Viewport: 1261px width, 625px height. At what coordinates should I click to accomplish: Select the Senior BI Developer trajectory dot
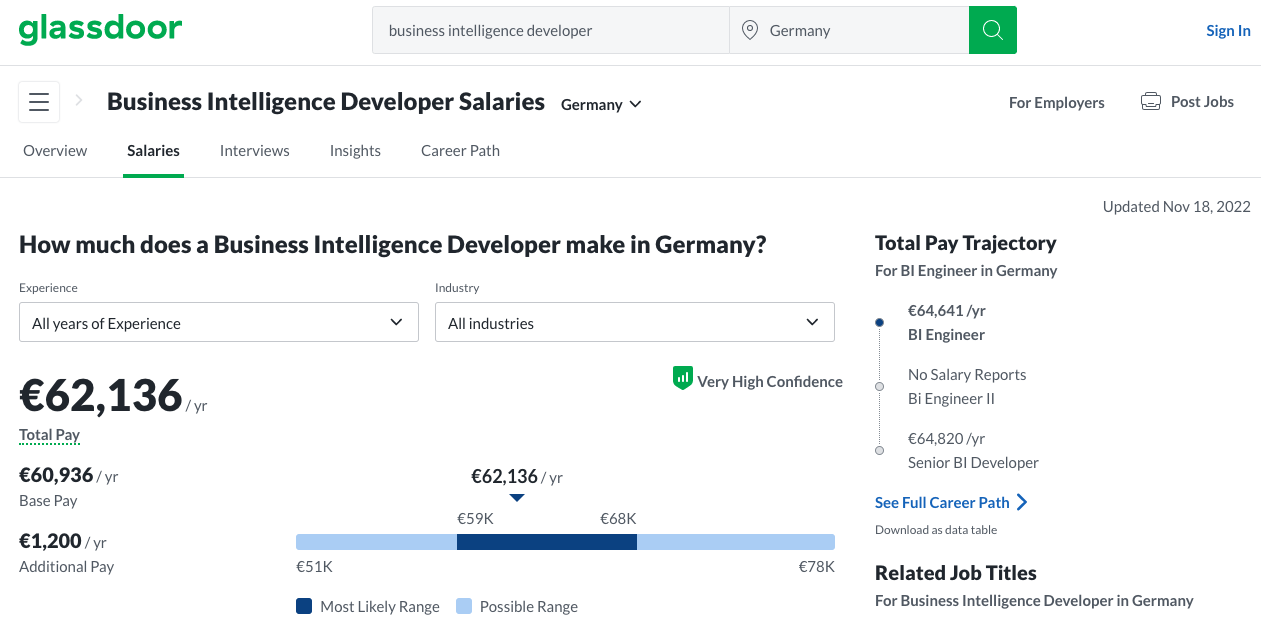coord(879,451)
